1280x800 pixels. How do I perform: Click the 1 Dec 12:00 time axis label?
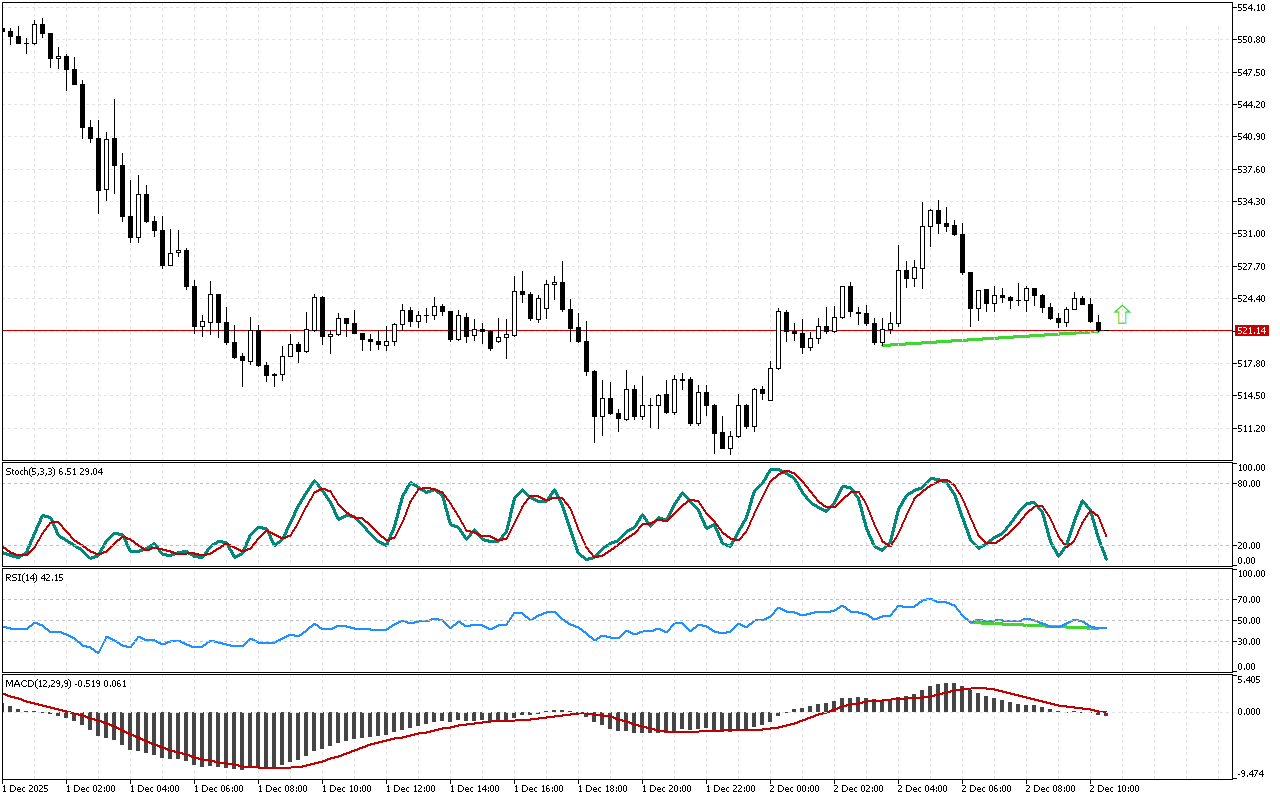411,788
